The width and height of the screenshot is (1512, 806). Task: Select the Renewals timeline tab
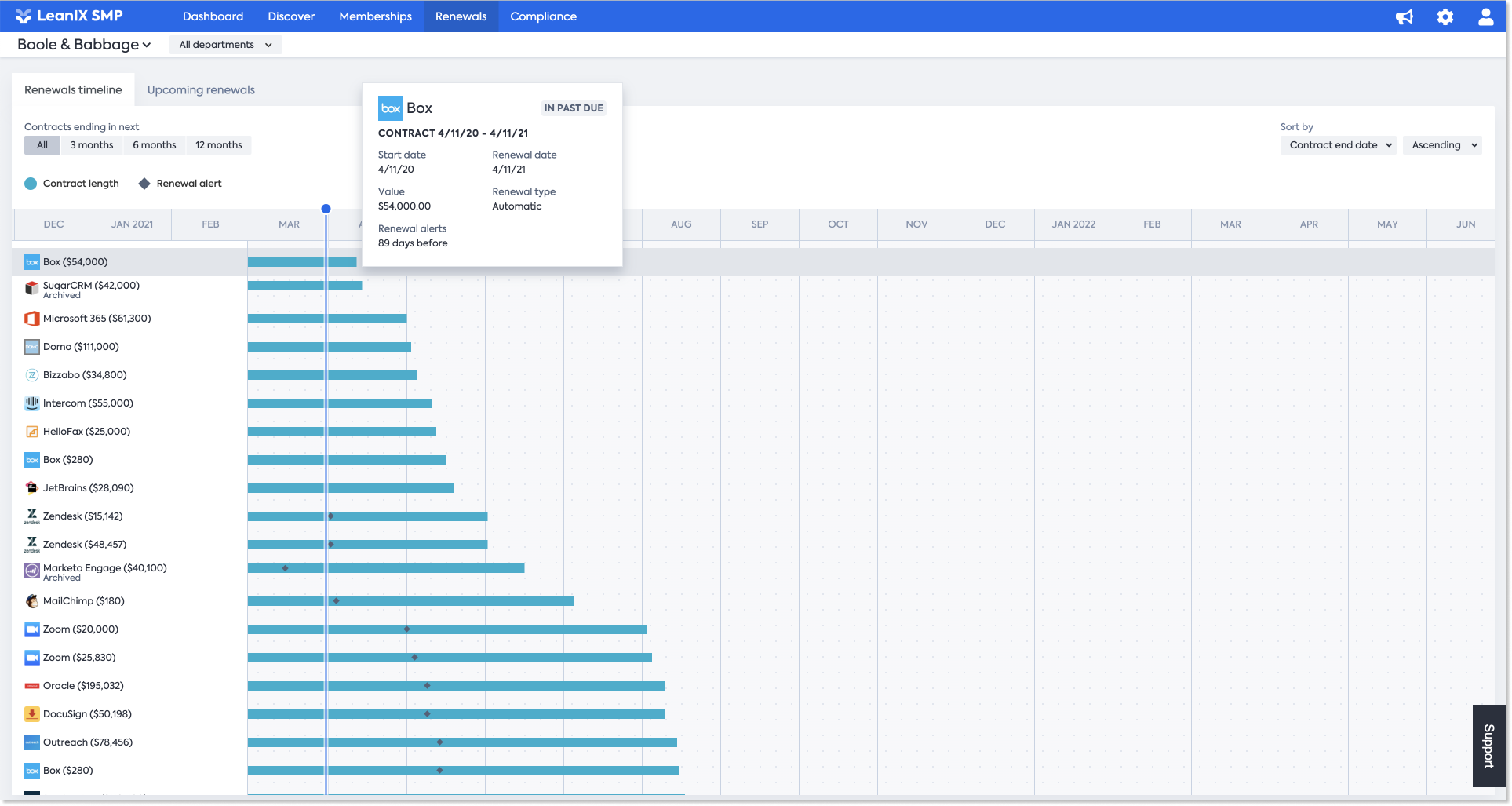(x=73, y=90)
